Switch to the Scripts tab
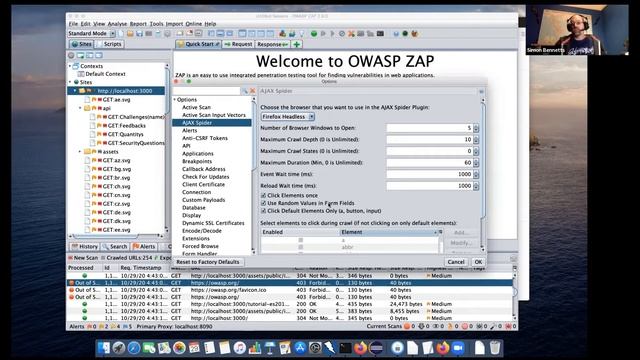This screenshot has width=640, height=360. [109, 44]
